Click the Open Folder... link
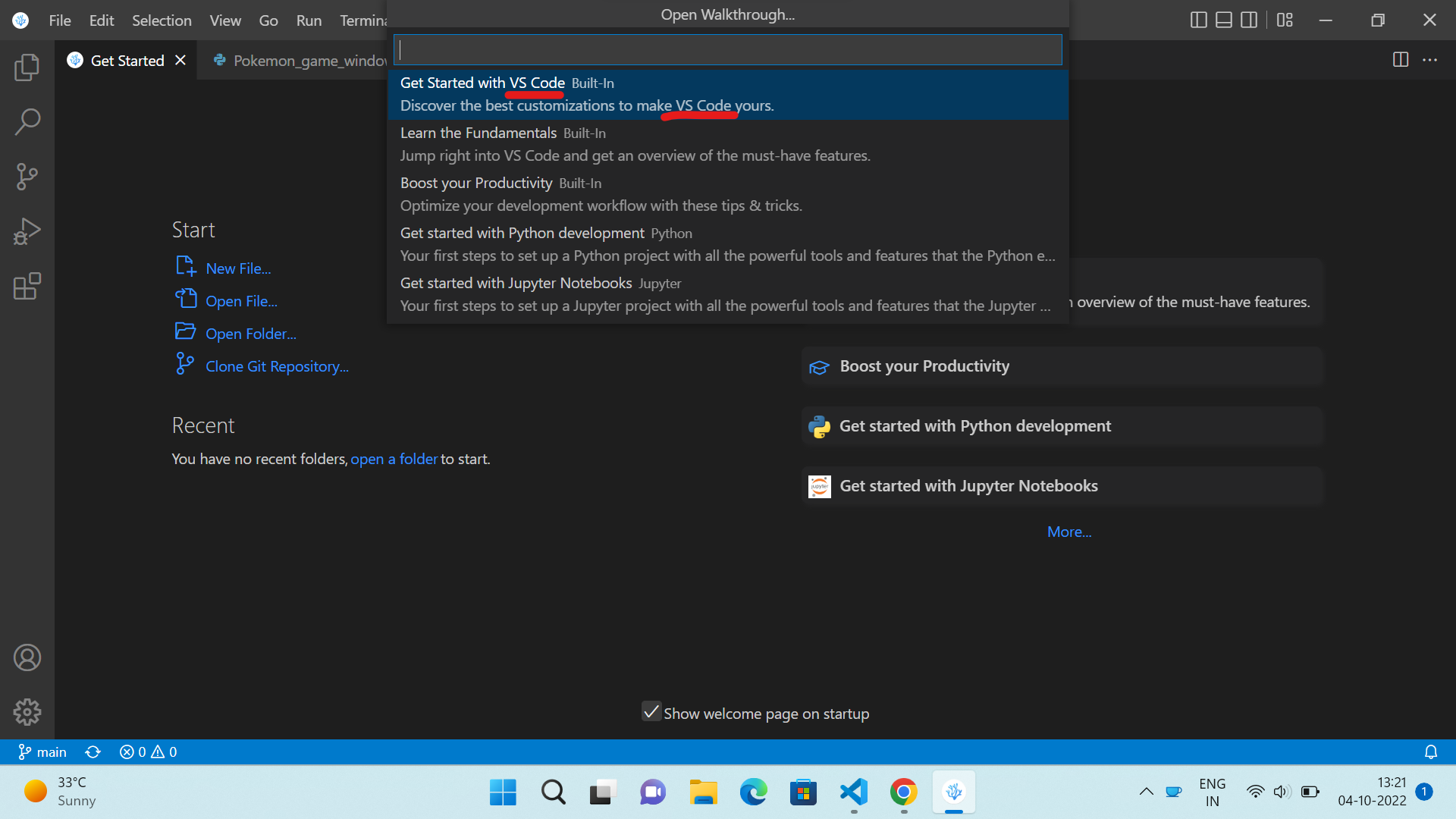 [251, 334]
